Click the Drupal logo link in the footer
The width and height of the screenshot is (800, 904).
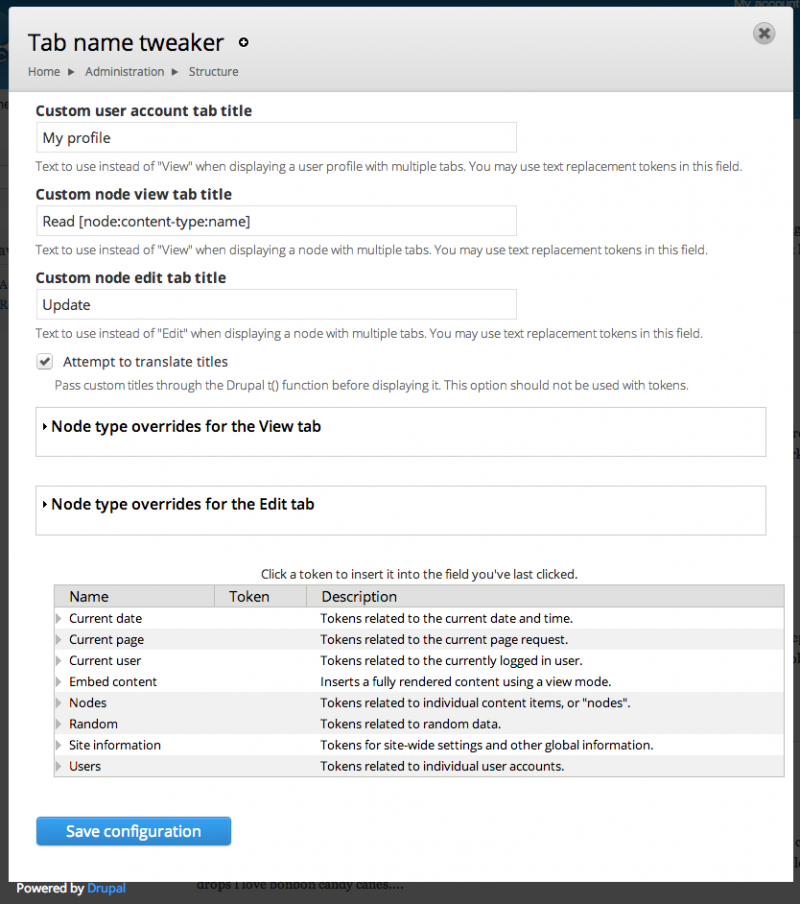click(x=105, y=888)
